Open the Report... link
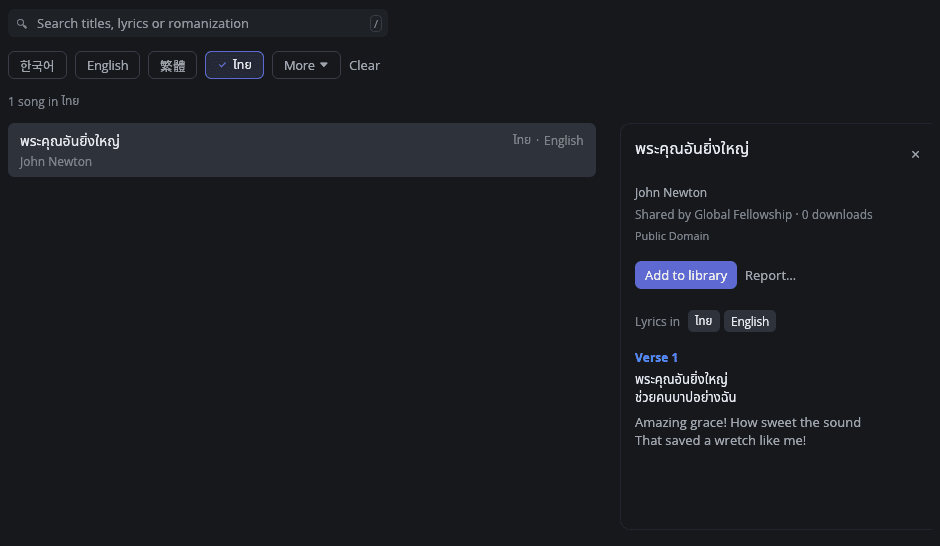The width and height of the screenshot is (940, 546). tap(770, 276)
